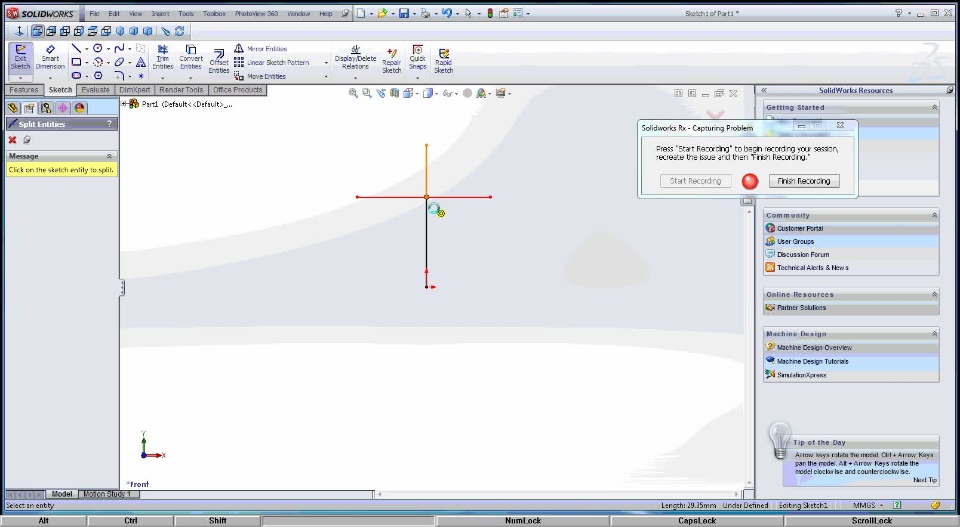
Task: Switch to the Evaluate tab
Action: (96, 90)
